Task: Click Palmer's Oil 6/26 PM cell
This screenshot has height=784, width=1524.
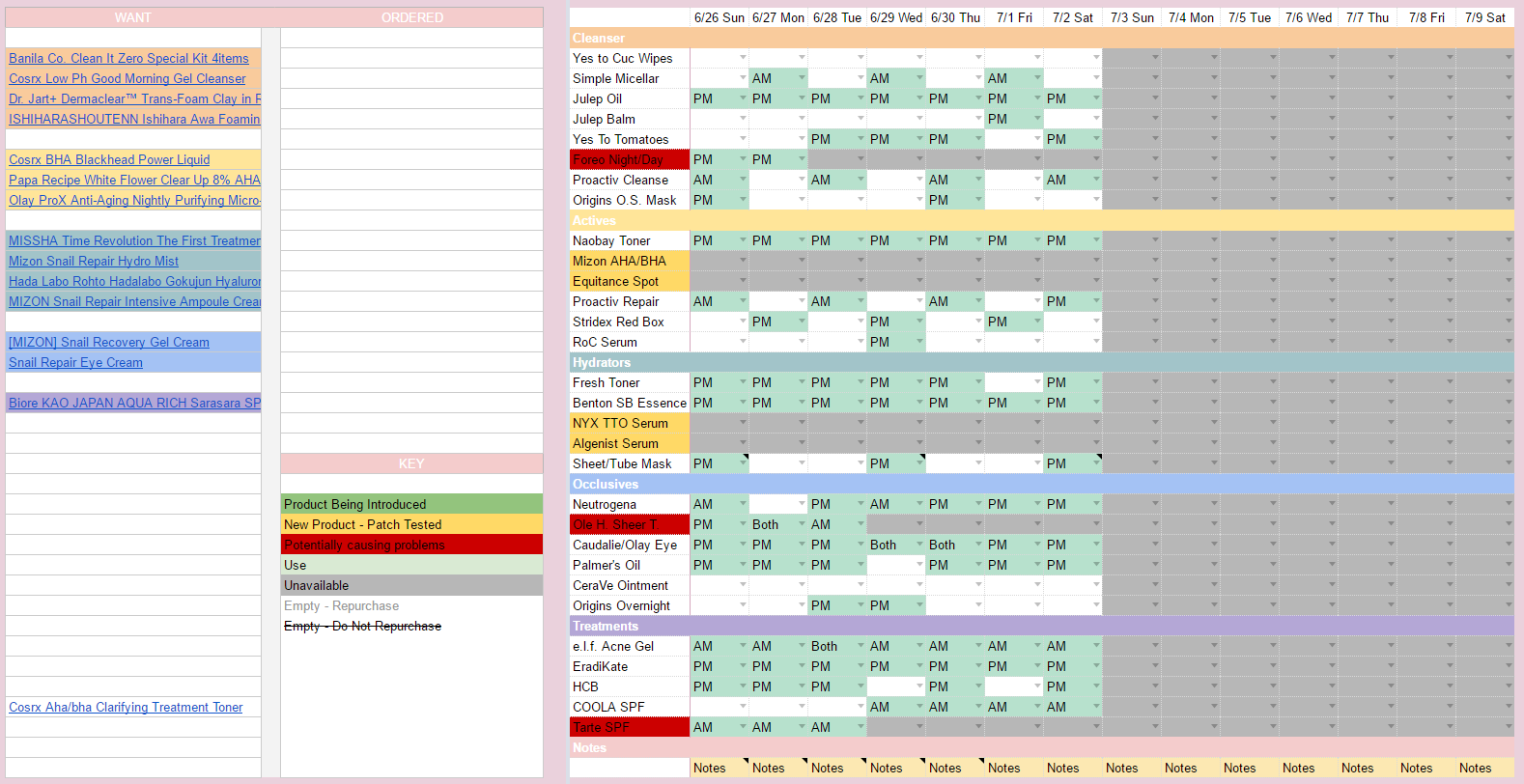Action: pyautogui.click(x=720, y=565)
